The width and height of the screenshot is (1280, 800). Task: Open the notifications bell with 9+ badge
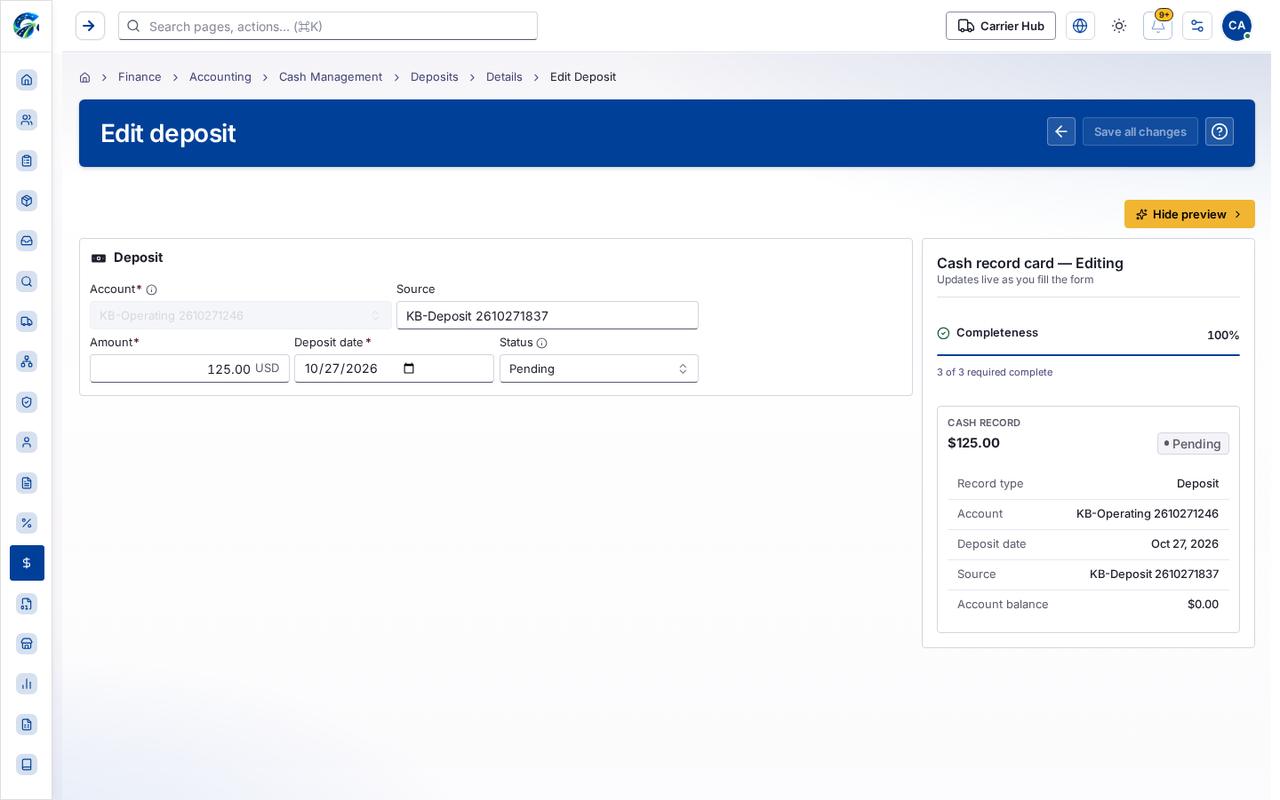1158,26
